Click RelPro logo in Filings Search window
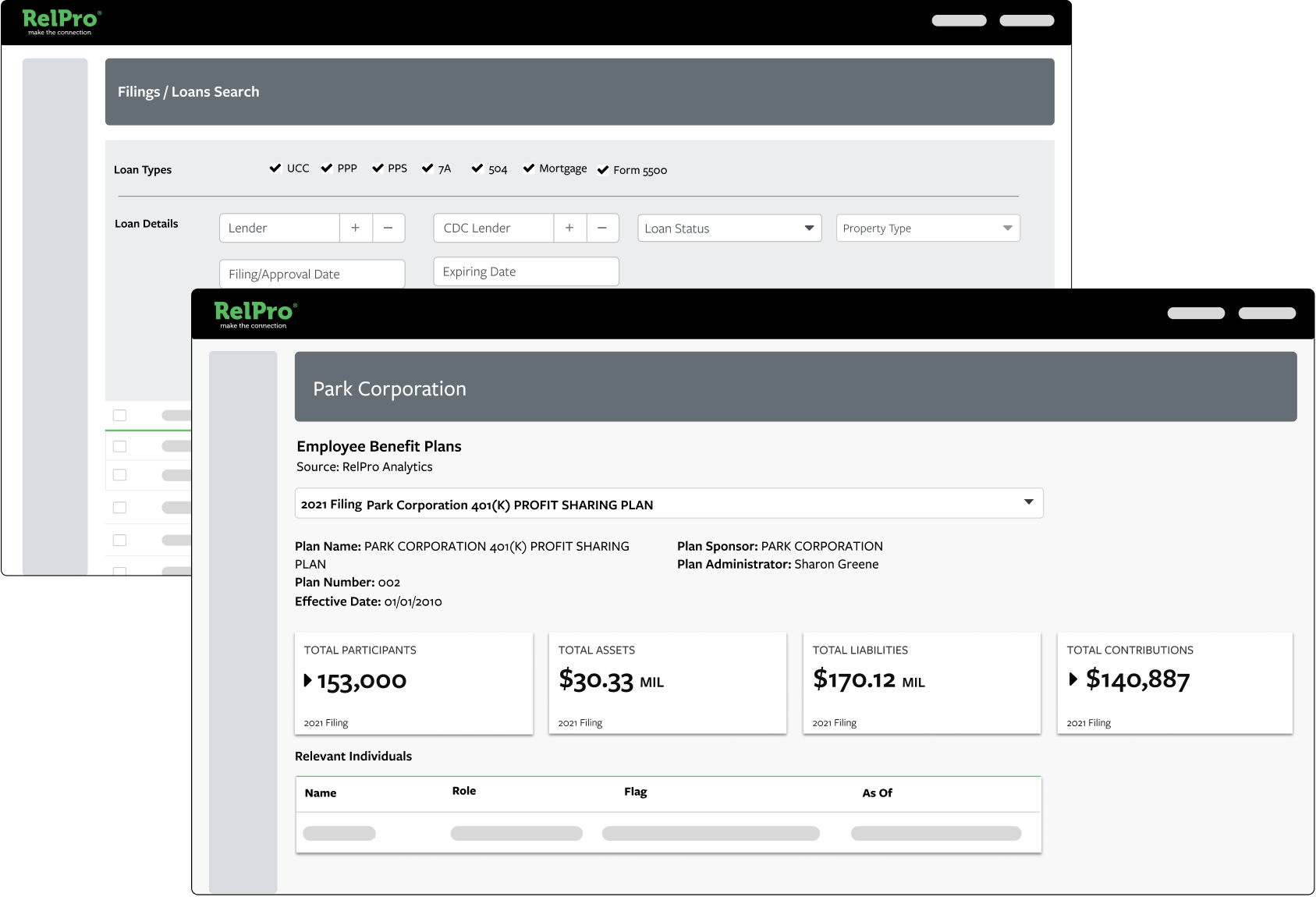Viewport: 1316px width, 897px height. tap(62, 22)
